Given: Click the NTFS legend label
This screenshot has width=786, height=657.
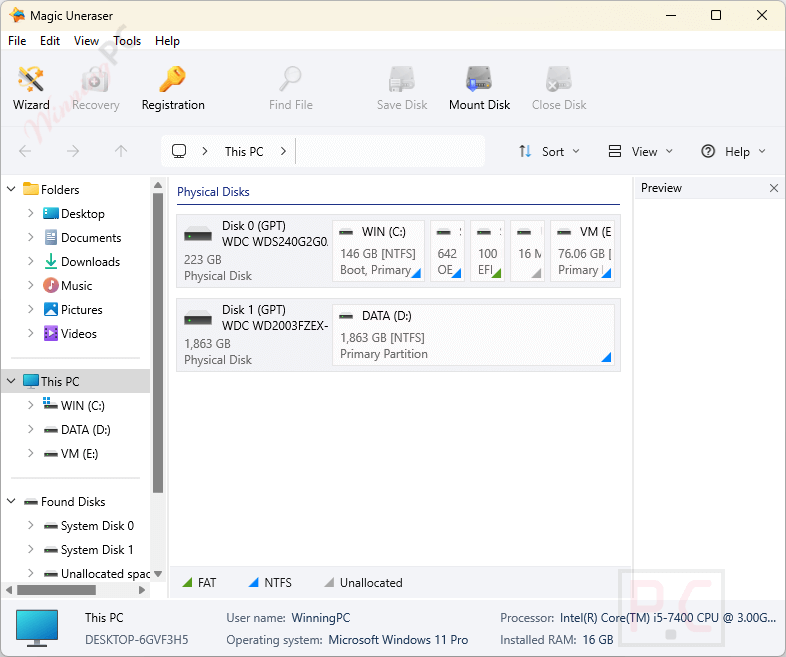Looking at the screenshot, I should [x=278, y=582].
